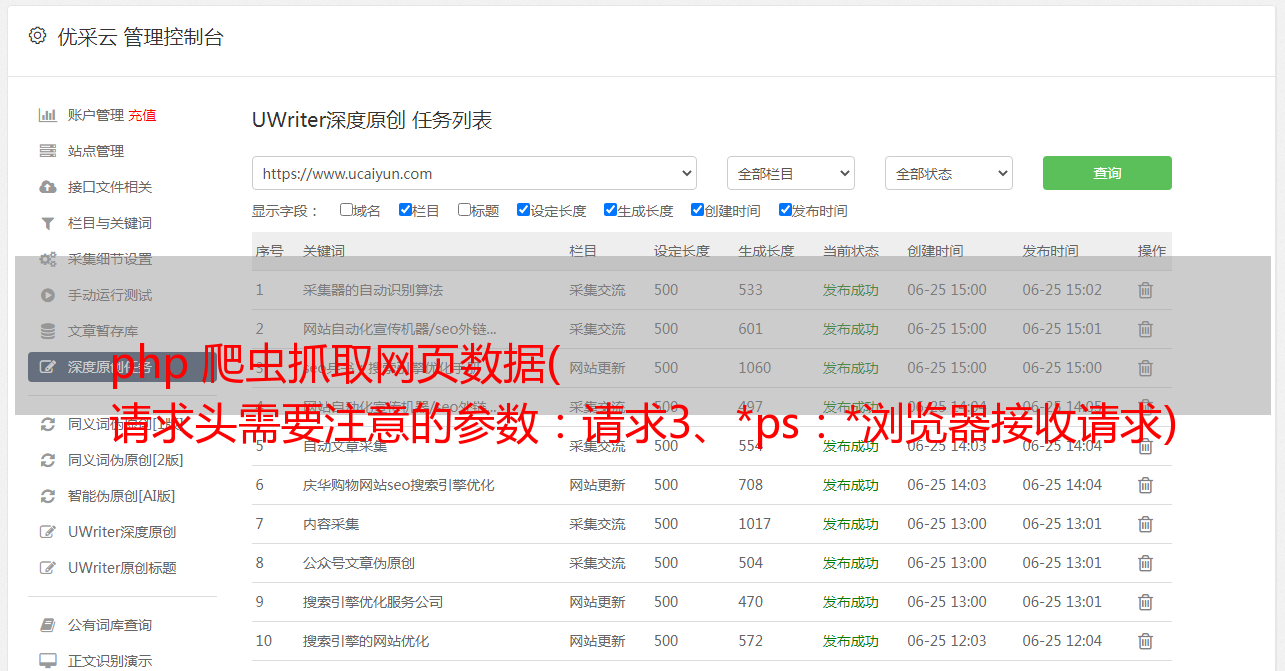This screenshot has height=671, width=1285.
Task: Click the gears icon for 采集细节设置
Action: coord(47,259)
